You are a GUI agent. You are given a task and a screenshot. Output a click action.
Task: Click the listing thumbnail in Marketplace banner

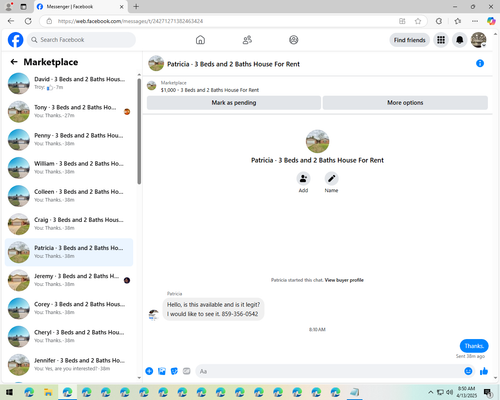(x=152, y=86)
